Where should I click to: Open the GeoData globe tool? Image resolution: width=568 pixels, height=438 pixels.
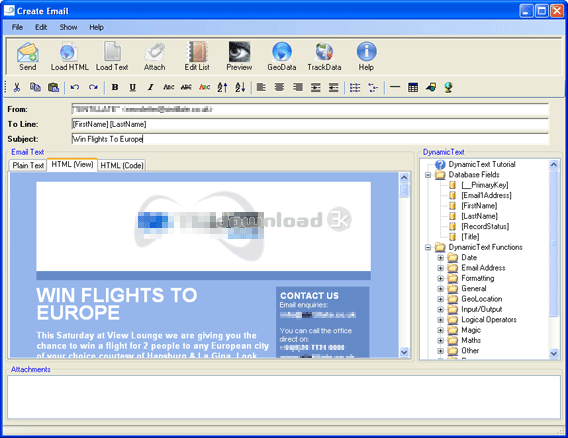tap(281, 56)
